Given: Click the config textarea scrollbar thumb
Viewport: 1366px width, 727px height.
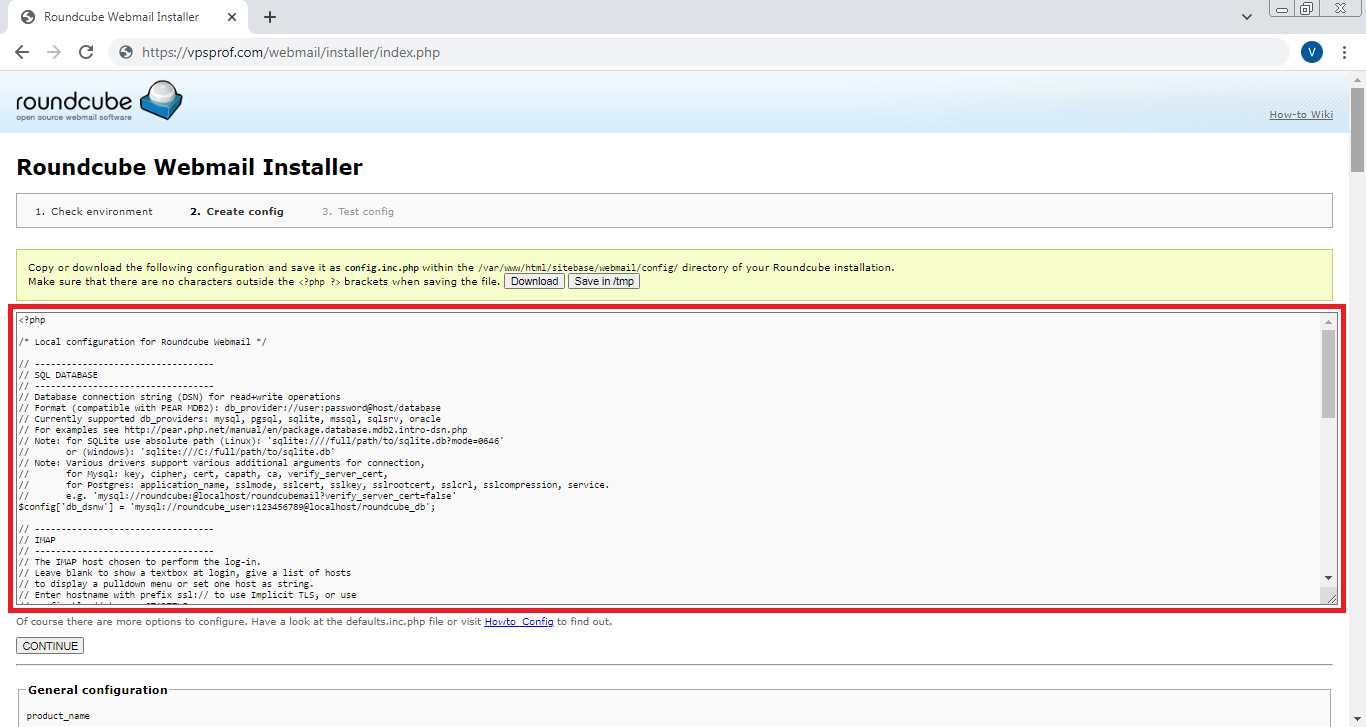Looking at the screenshot, I should (x=1329, y=374).
